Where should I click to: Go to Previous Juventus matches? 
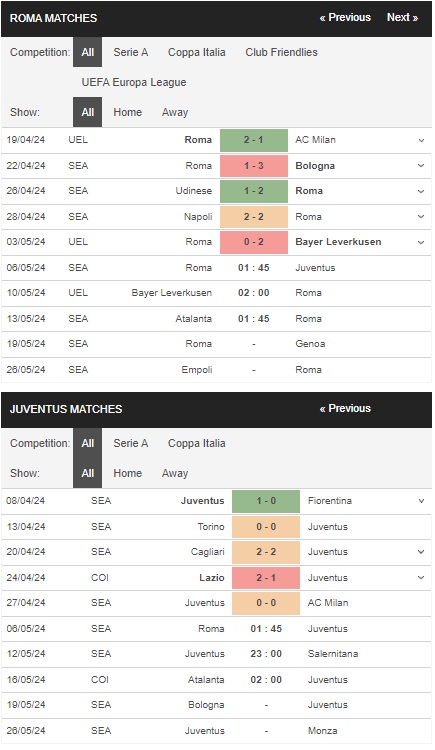coord(345,408)
